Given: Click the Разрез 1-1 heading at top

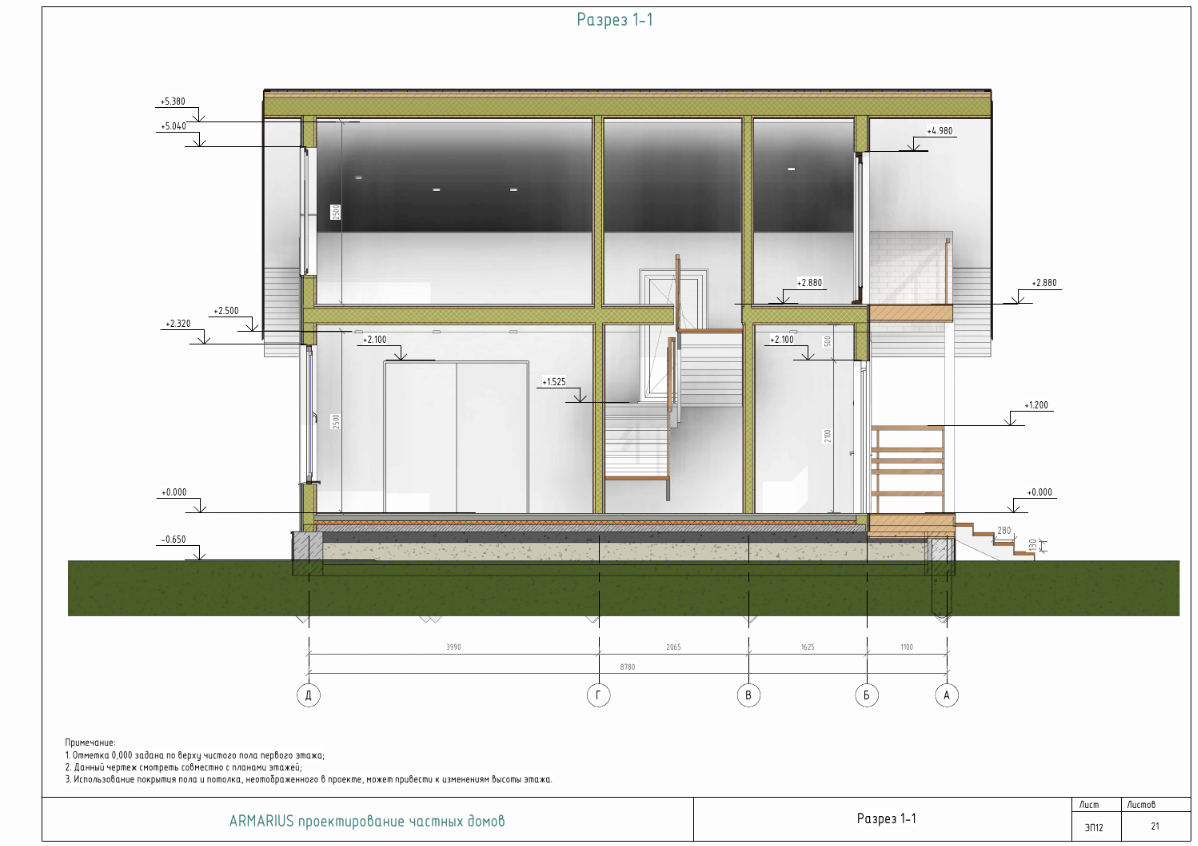Looking at the screenshot, I should (614, 19).
